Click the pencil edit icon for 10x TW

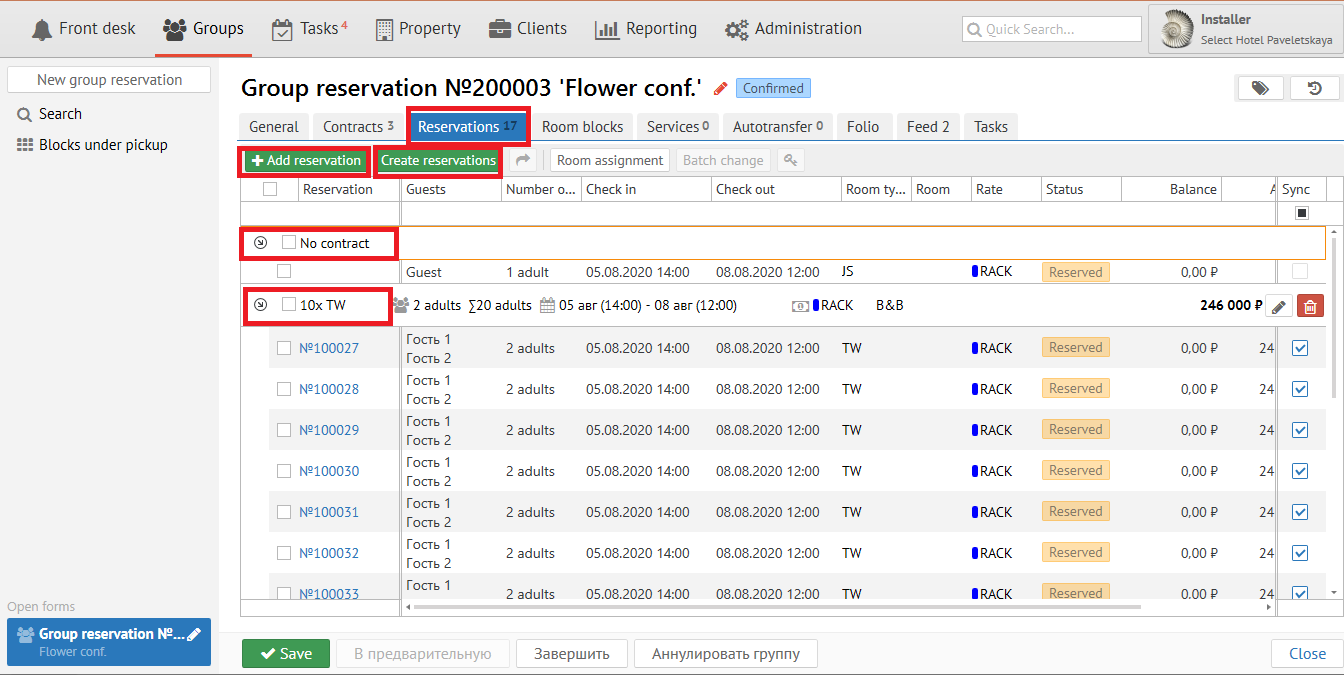(1279, 306)
